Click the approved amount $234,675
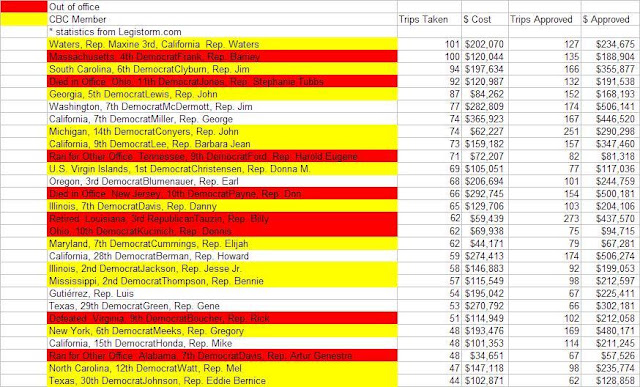Screen dimensions: 640x387 pyautogui.click(x=615, y=44)
